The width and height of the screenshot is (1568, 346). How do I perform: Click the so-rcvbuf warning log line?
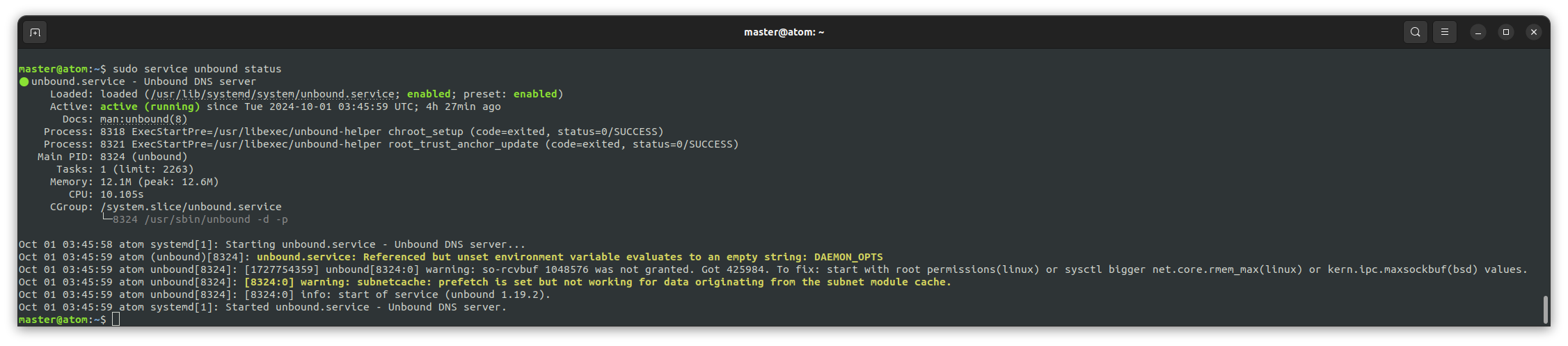[x=773, y=269]
